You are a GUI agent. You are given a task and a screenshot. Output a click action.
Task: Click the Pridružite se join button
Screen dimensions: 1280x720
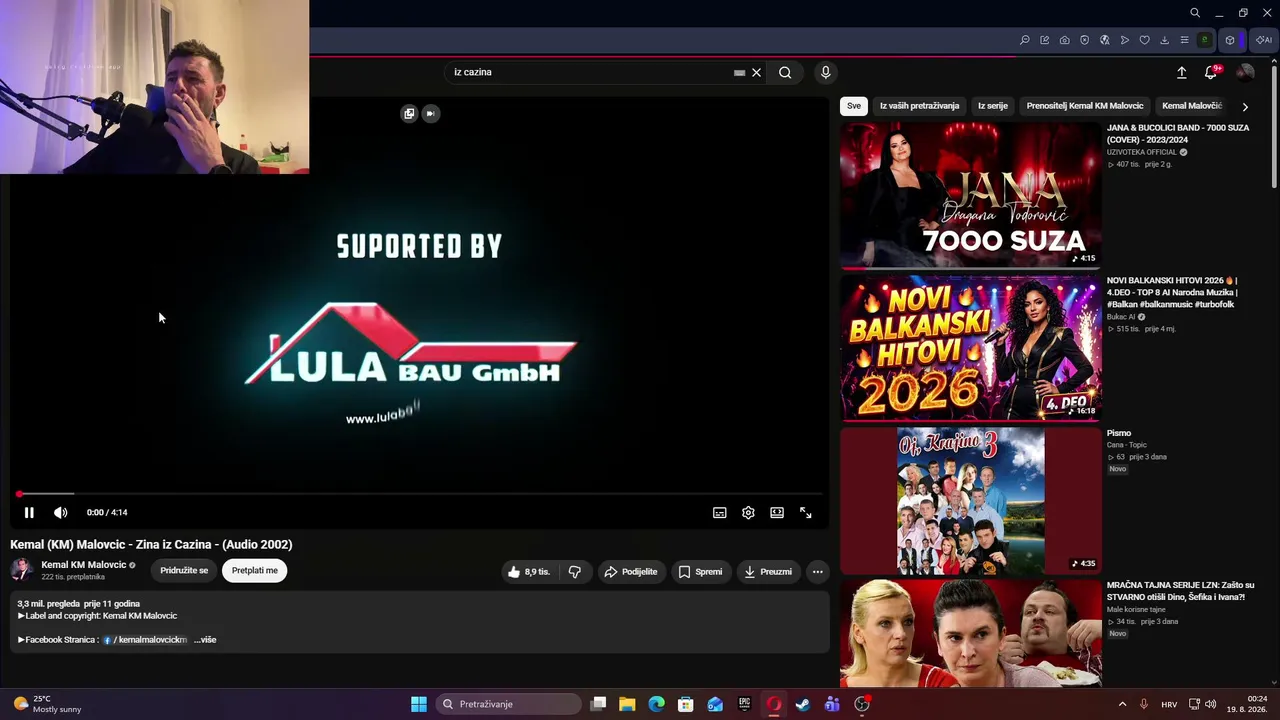(184, 571)
